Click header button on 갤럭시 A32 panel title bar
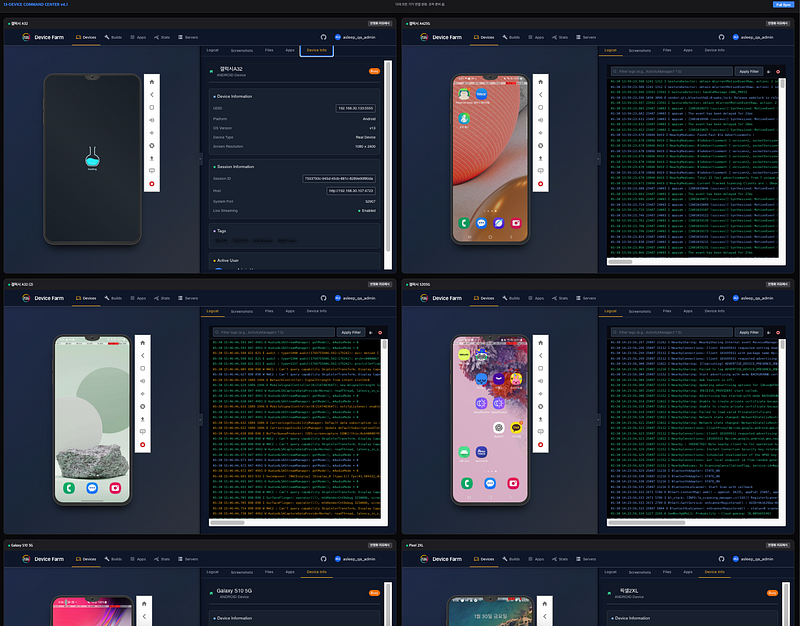Image resolution: width=800 pixels, height=626 pixels. click(380, 23)
